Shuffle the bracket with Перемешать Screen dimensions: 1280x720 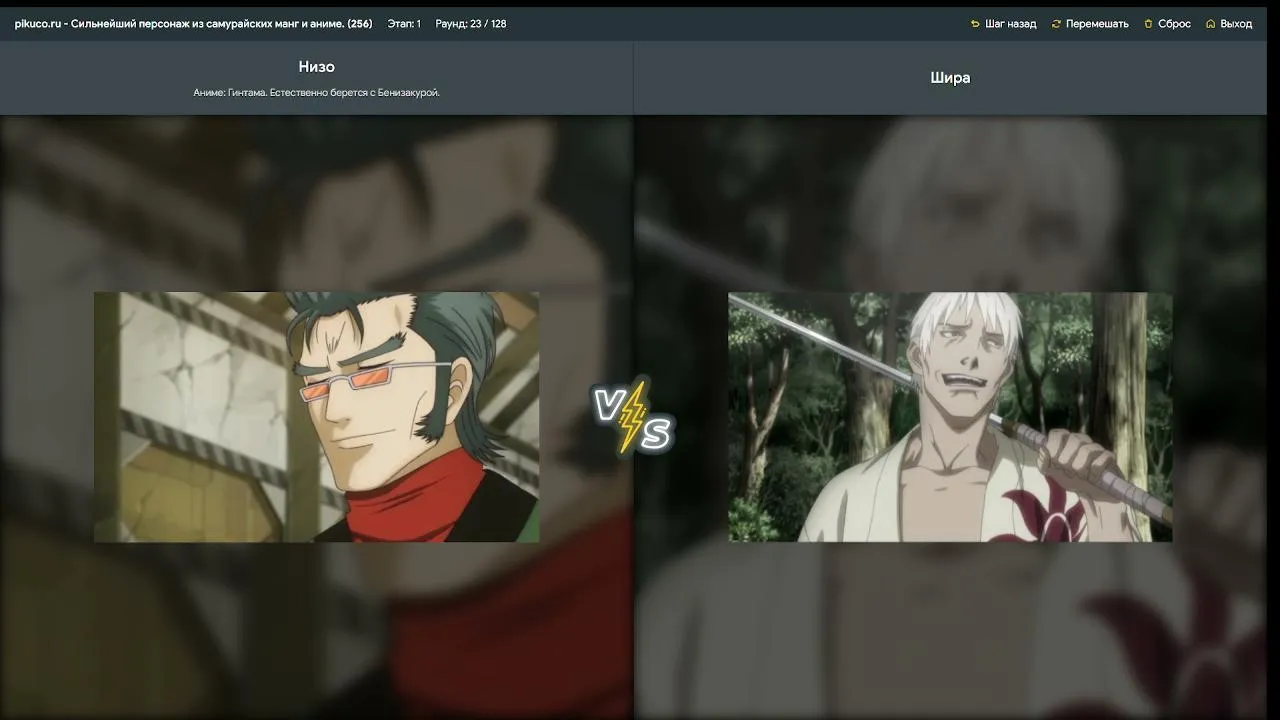pos(1090,24)
